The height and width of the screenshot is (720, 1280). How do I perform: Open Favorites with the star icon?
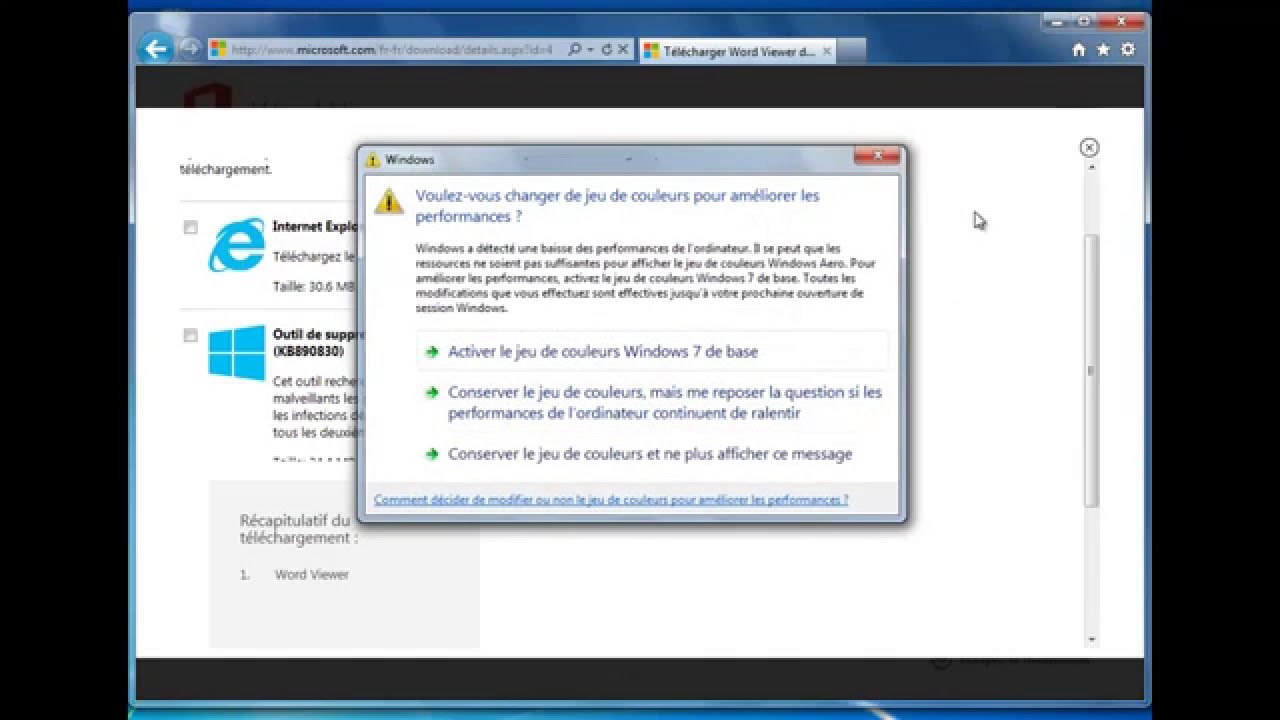coord(1103,49)
